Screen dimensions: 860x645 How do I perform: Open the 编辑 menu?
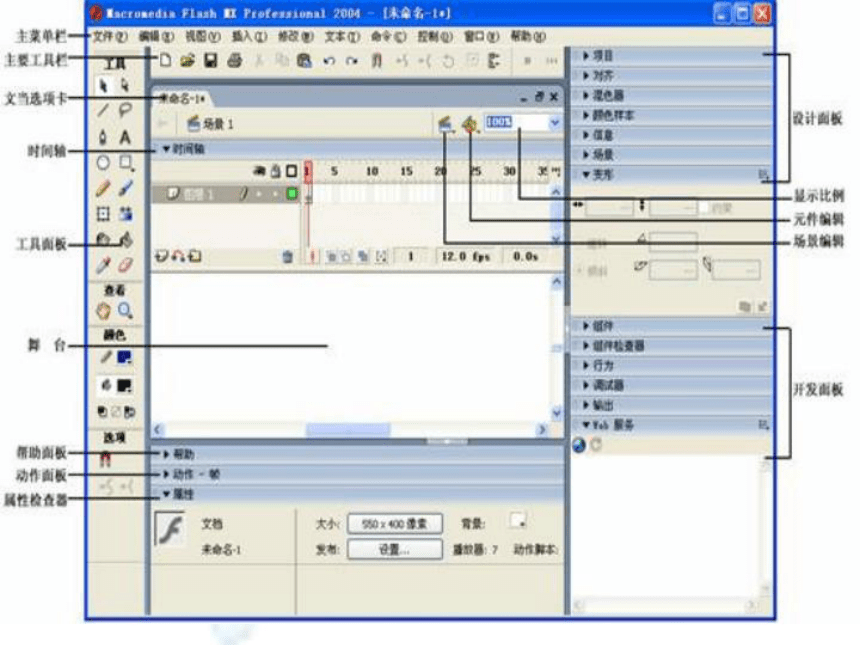tap(156, 36)
